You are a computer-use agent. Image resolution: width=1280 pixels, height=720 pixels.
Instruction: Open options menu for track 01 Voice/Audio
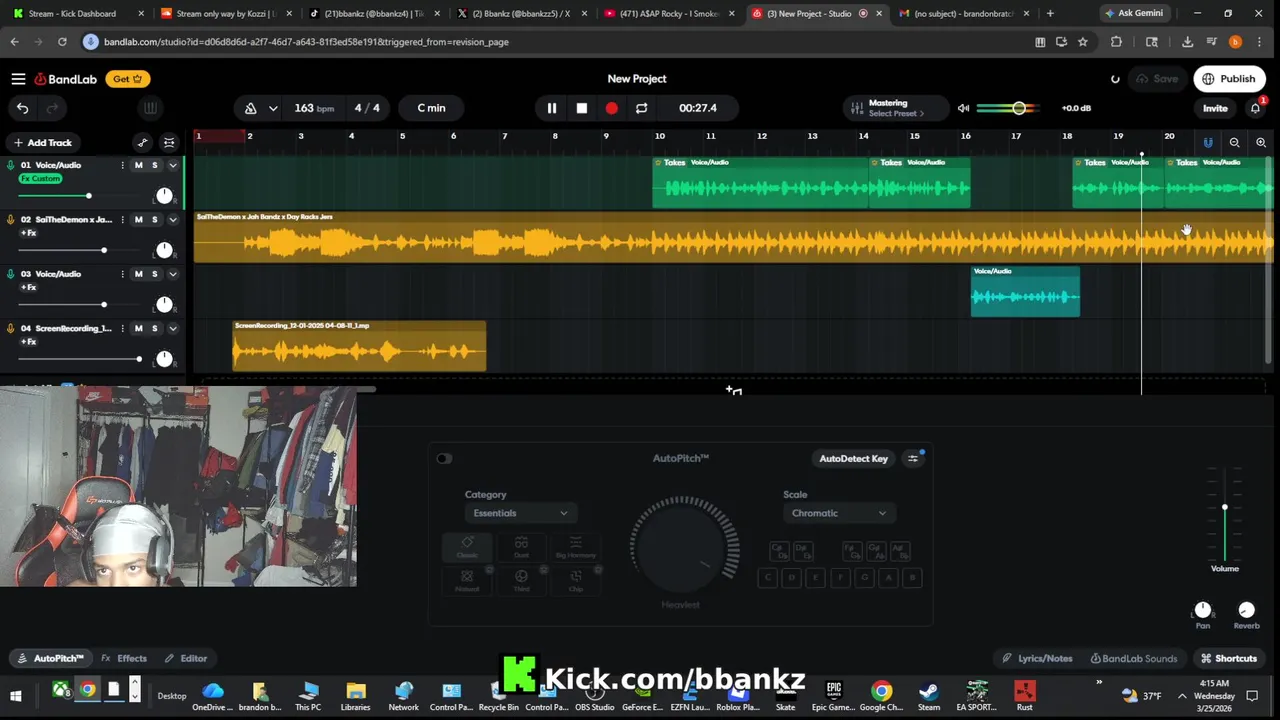click(123, 165)
